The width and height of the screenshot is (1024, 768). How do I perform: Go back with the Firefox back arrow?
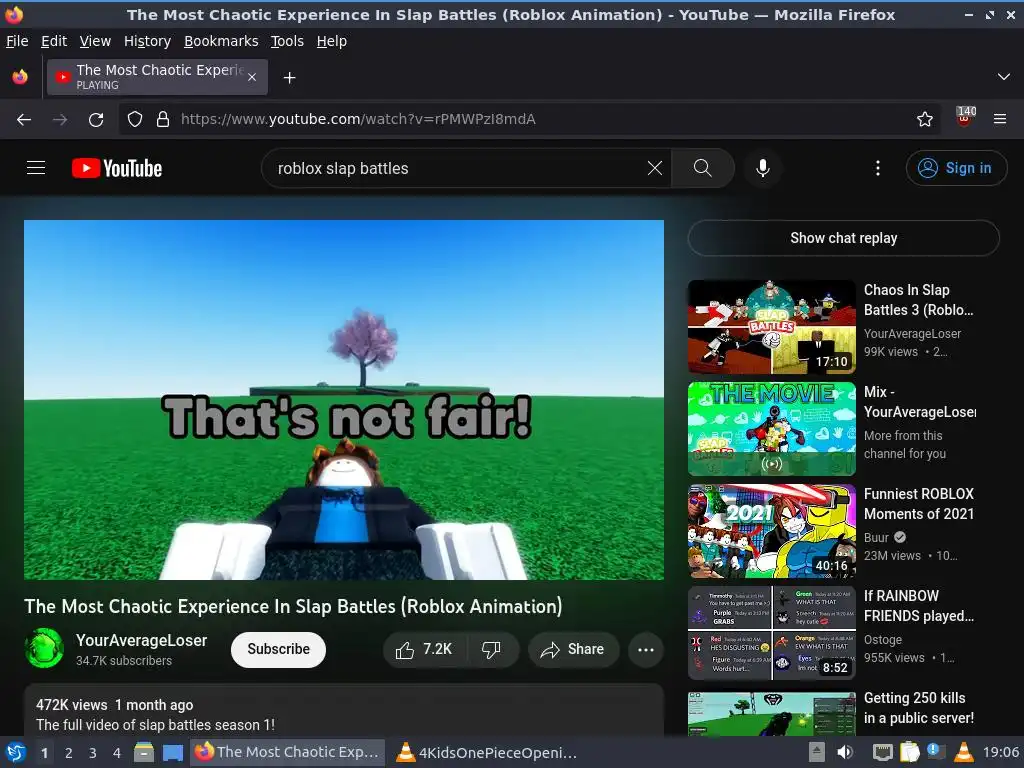(x=24, y=120)
